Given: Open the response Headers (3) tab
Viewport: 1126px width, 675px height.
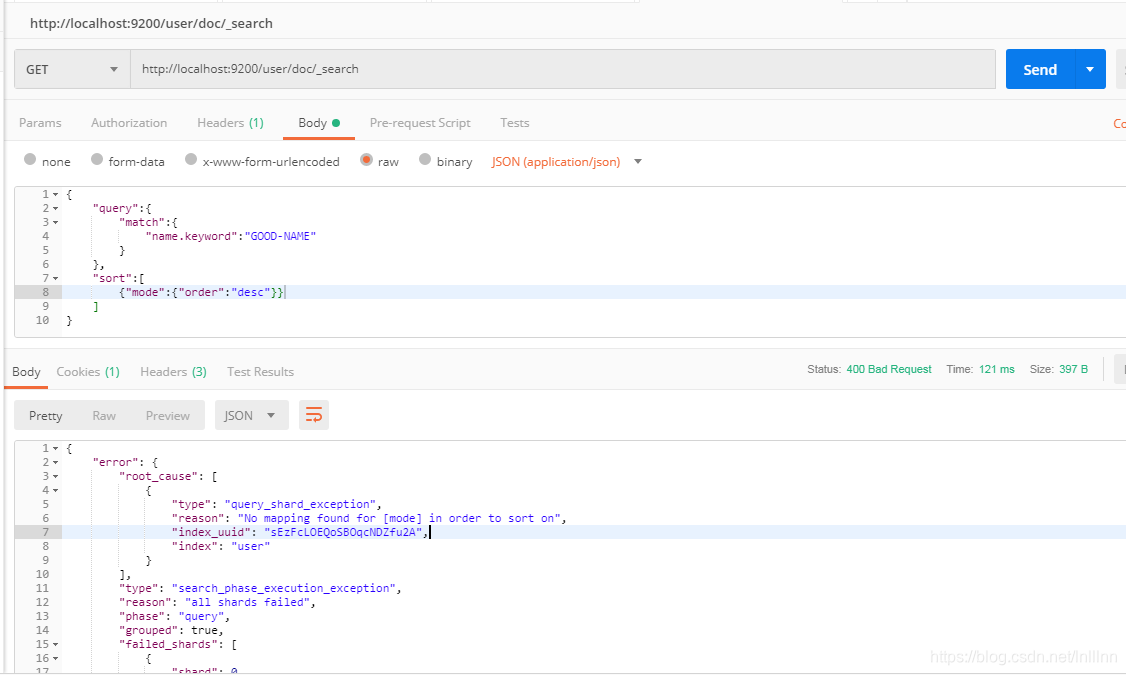Looking at the screenshot, I should (173, 371).
